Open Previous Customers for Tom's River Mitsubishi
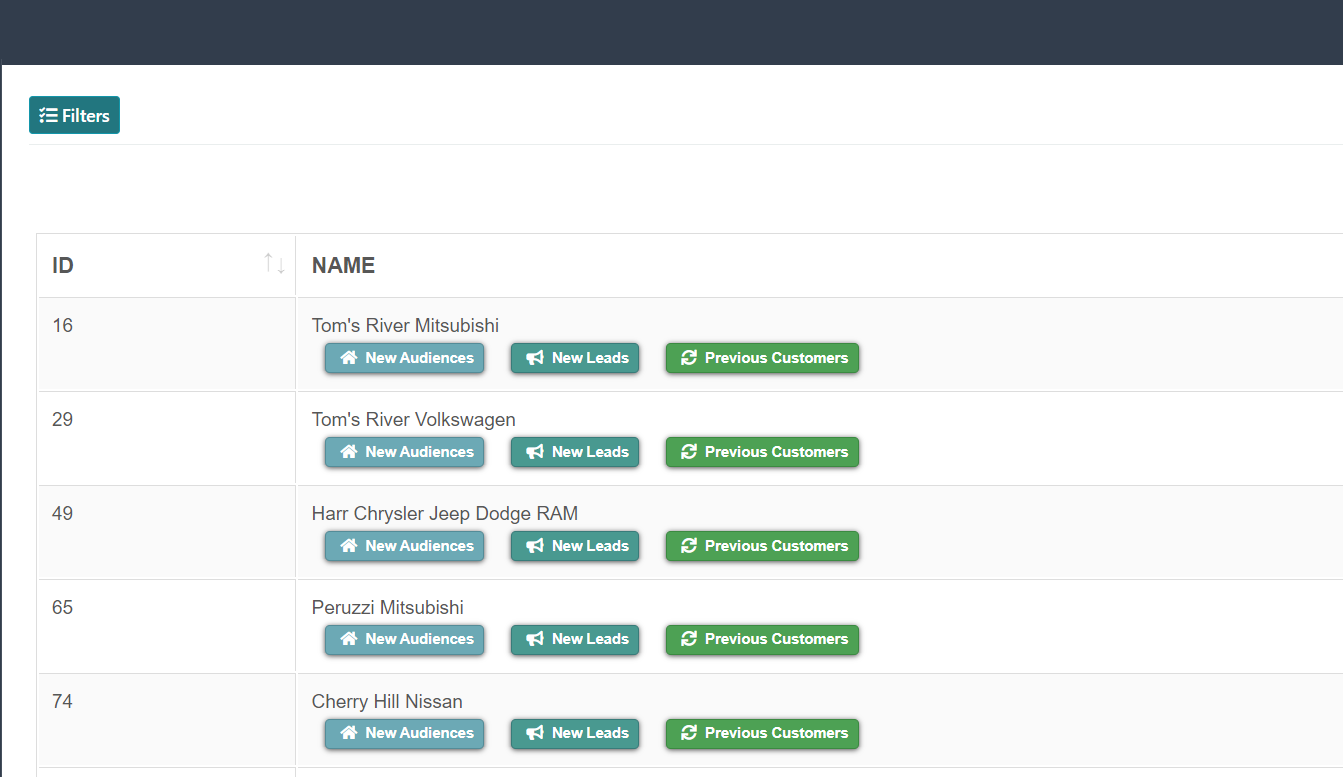The image size is (1343, 777). click(x=762, y=358)
